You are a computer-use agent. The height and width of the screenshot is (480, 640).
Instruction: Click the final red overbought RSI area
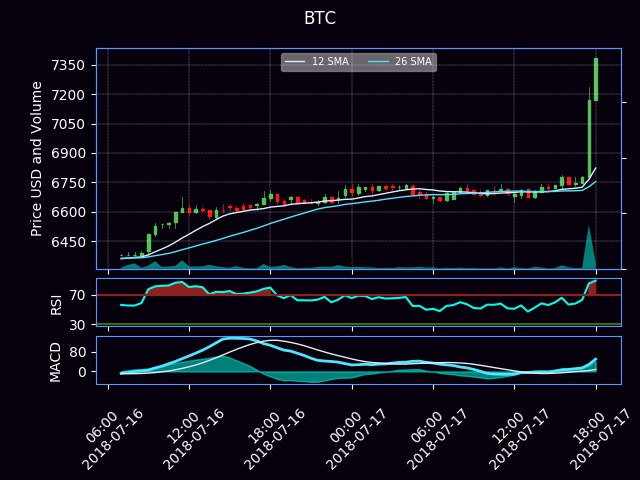click(x=592, y=288)
